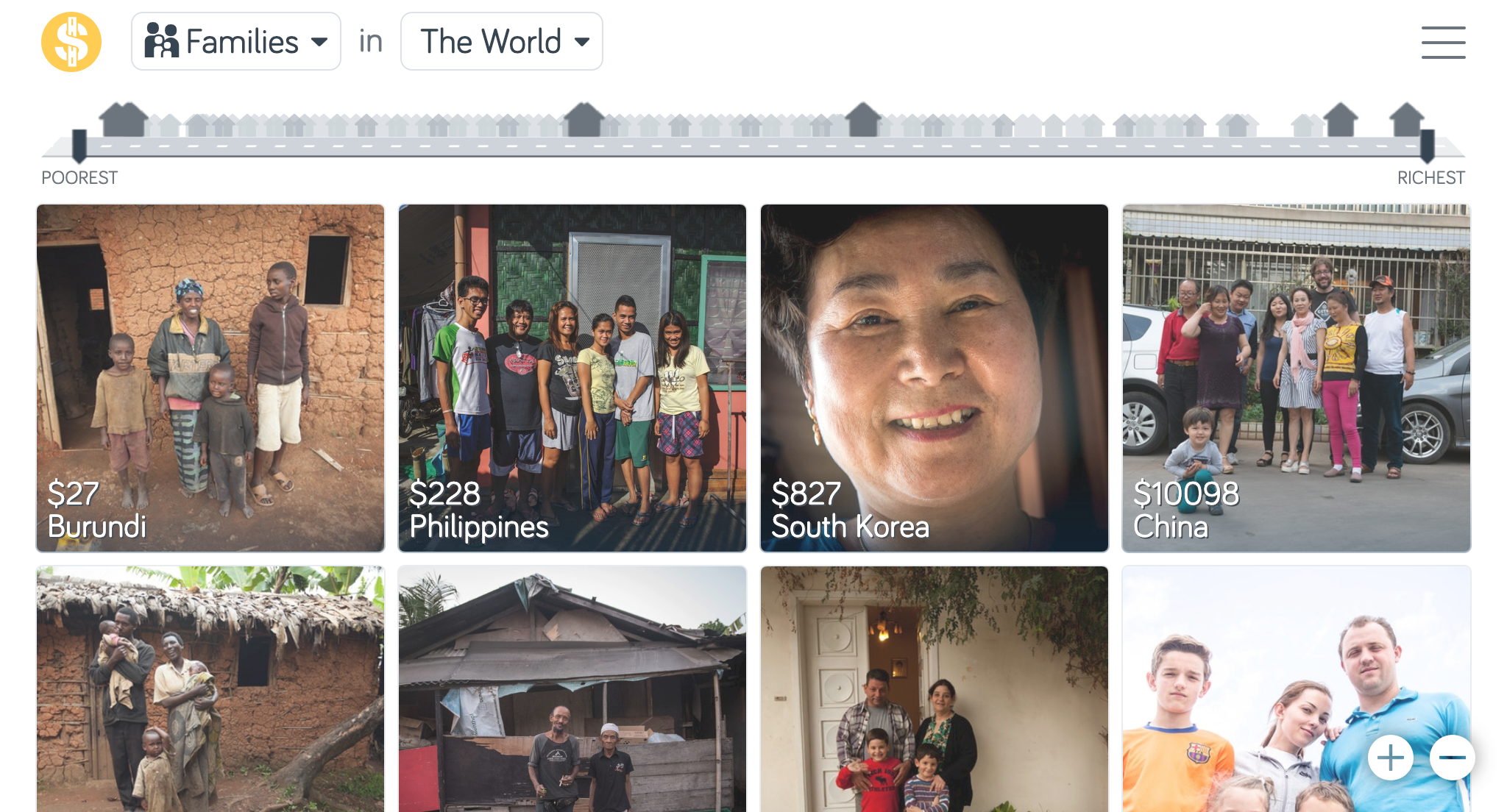
Task: Expand the Families filter selector
Action: (x=238, y=42)
